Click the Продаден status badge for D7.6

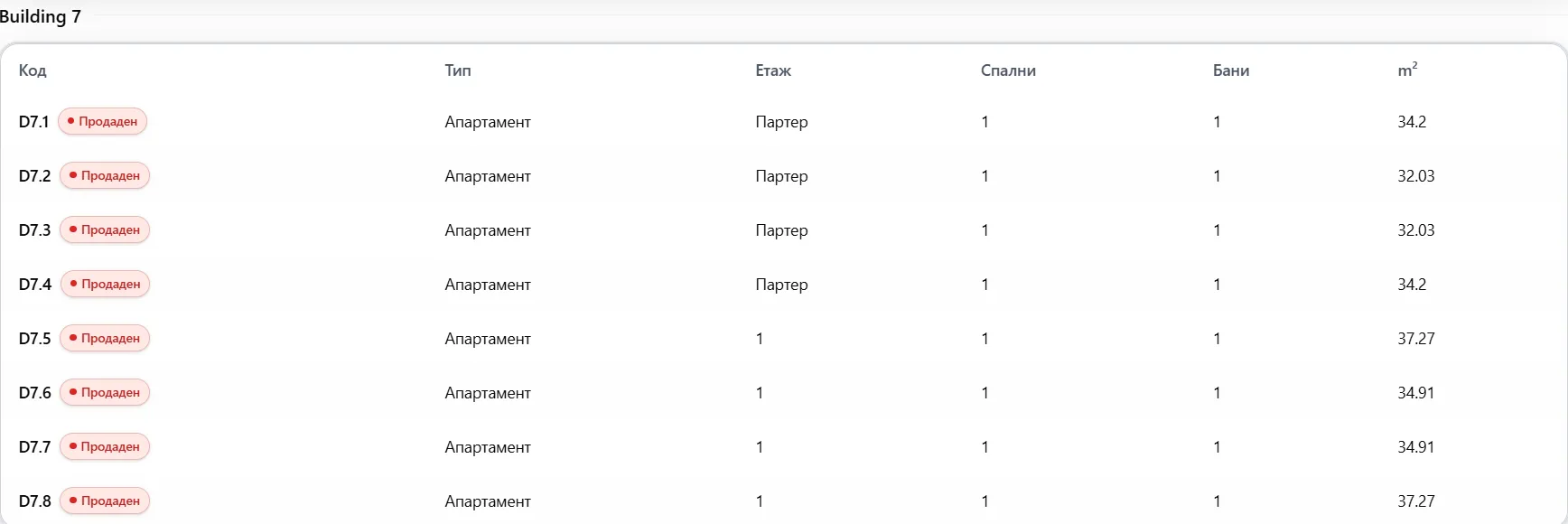click(105, 392)
